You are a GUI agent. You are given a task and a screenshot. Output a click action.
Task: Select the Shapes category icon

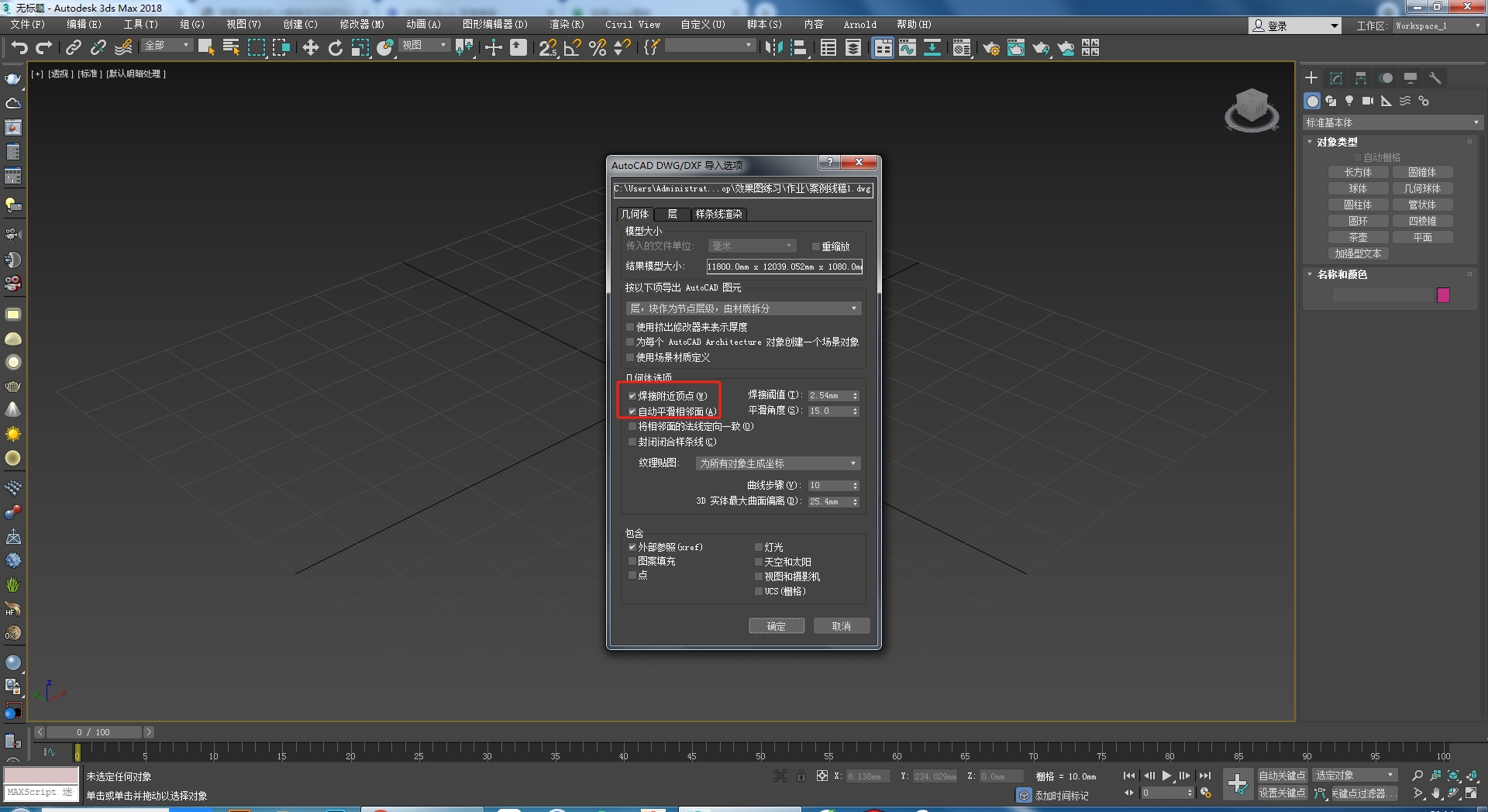pyautogui.click(x=1331, y=101)
